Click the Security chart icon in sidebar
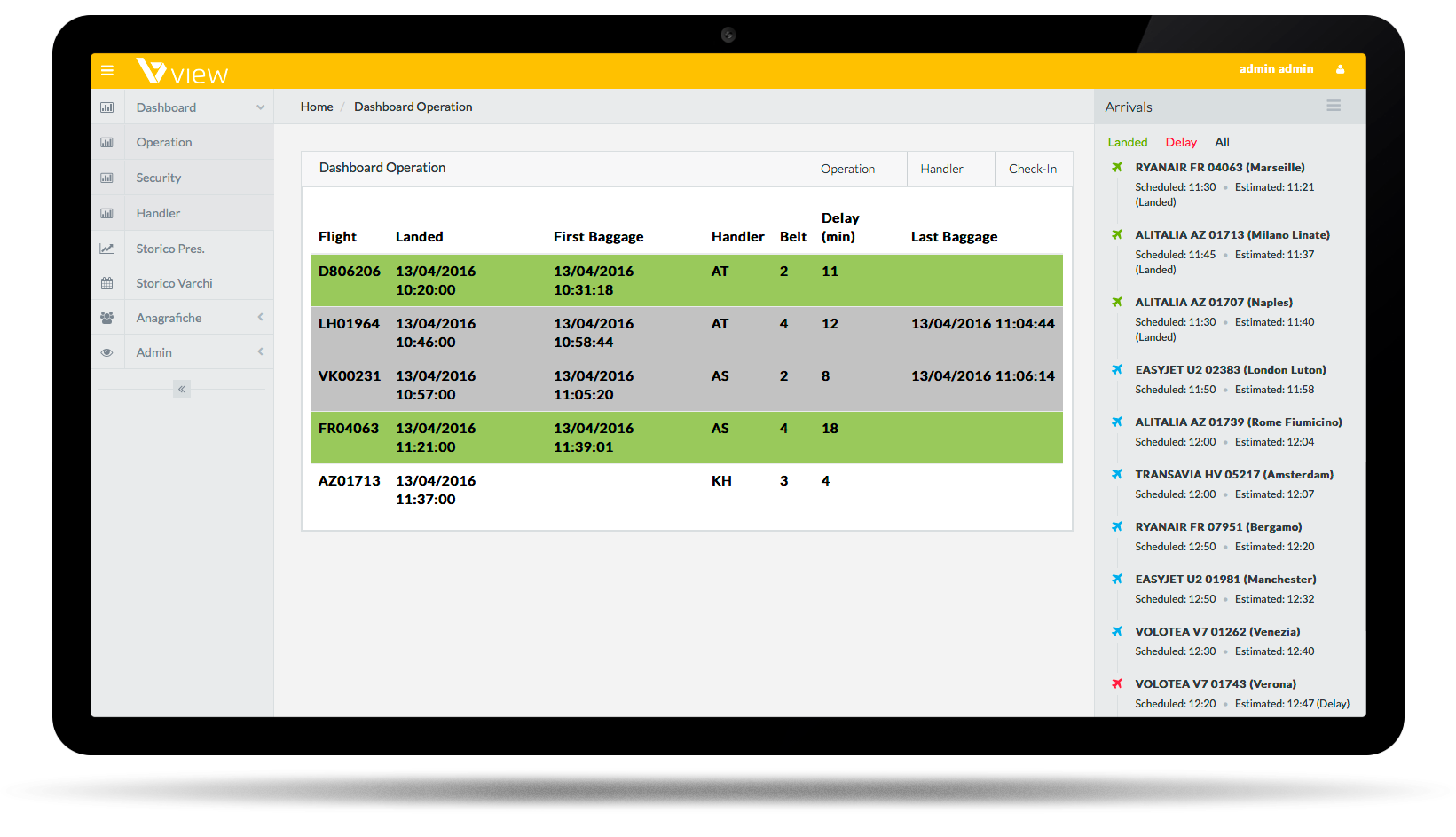Screen dimensions: 1456x837 tap(106, 178)
